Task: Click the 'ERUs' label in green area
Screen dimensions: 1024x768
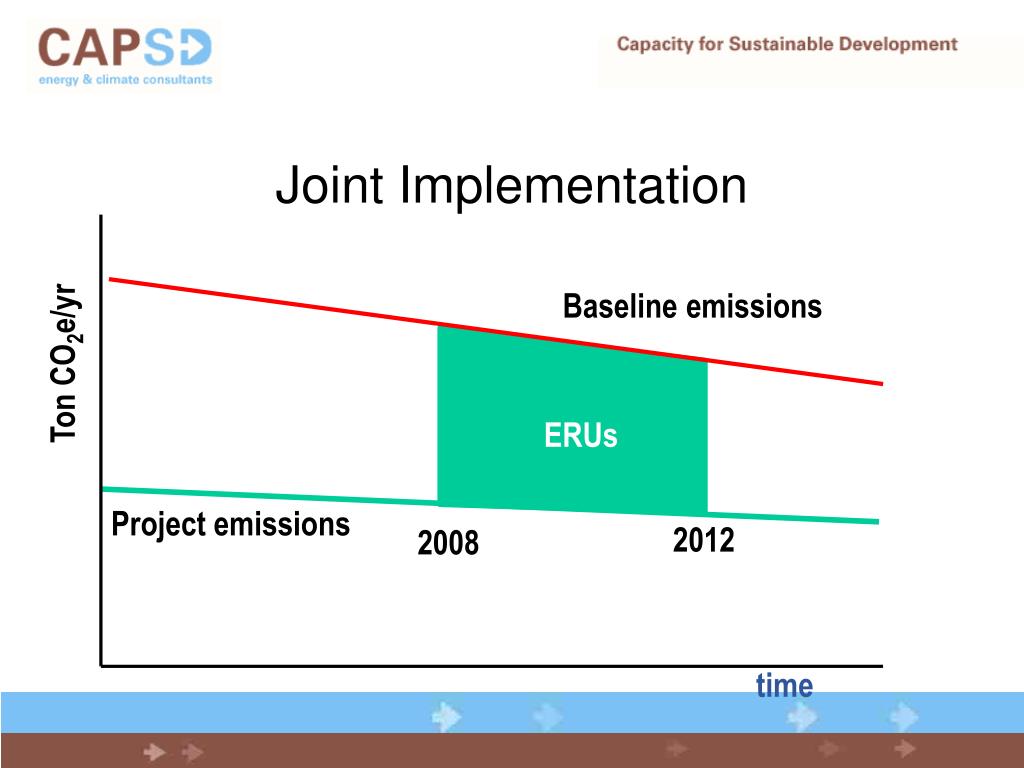Action: [x=581, y=435]
